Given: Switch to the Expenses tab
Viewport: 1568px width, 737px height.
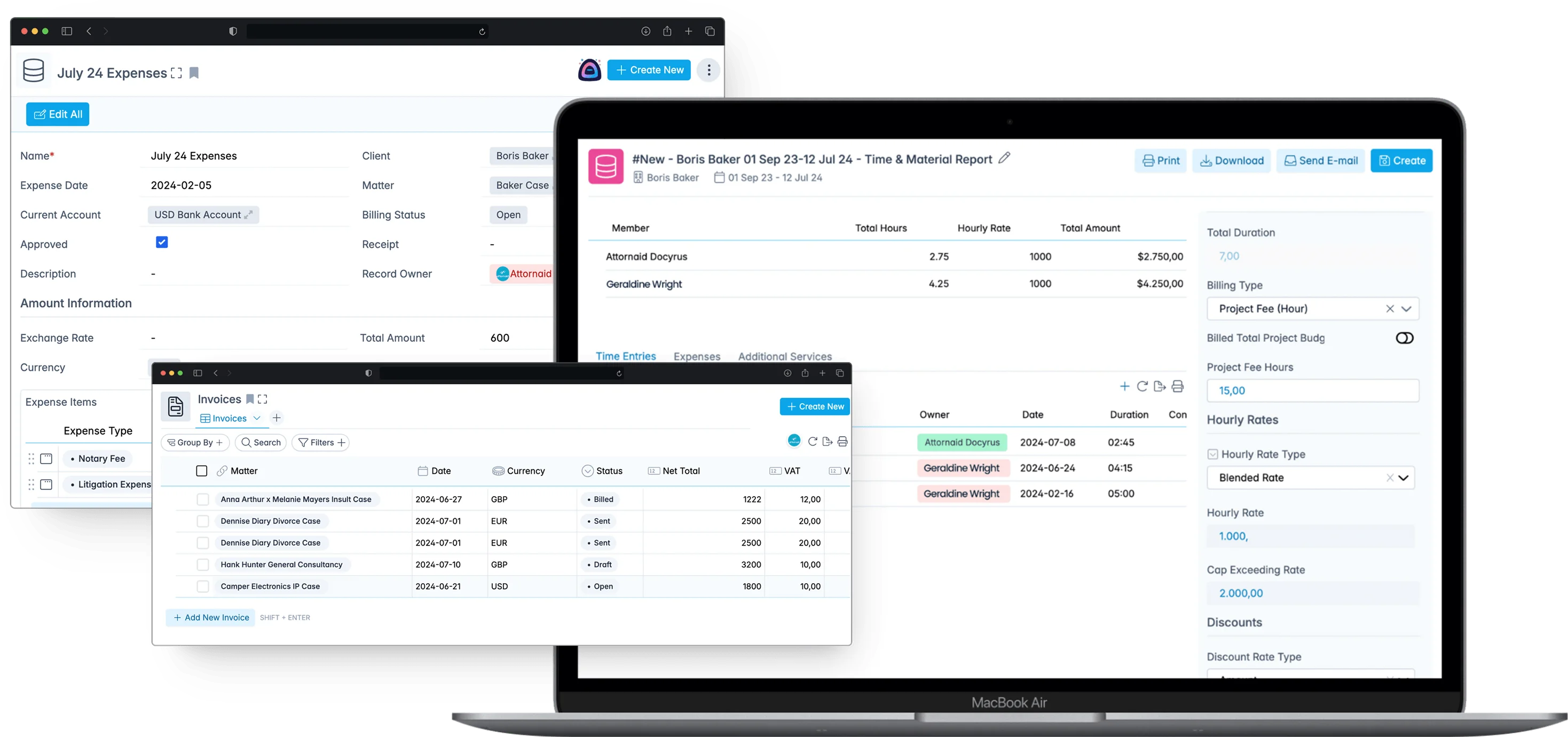Looking at the screenshot, I should (697, 356).
